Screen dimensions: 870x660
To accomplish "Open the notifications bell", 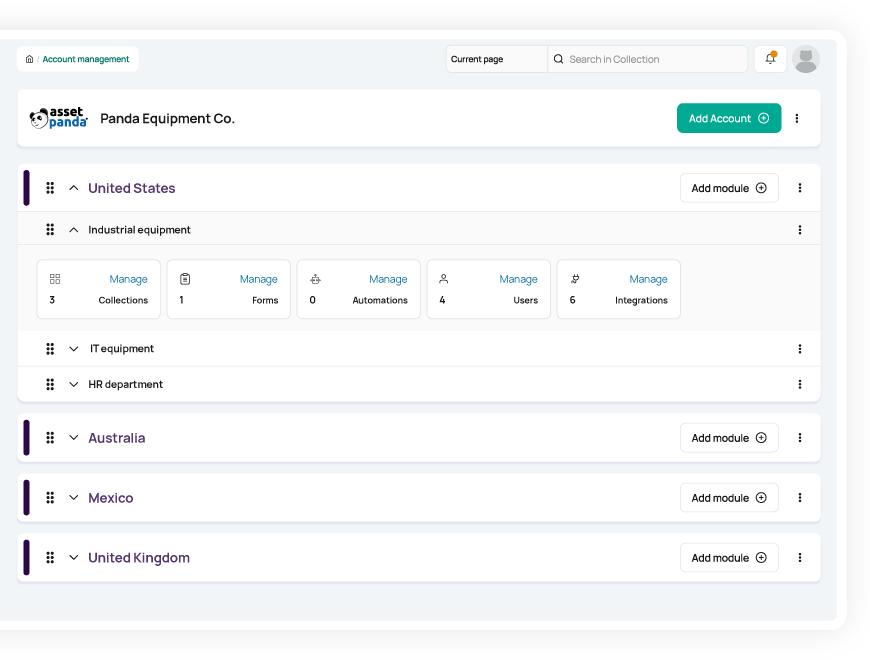I will coord(770,59).
